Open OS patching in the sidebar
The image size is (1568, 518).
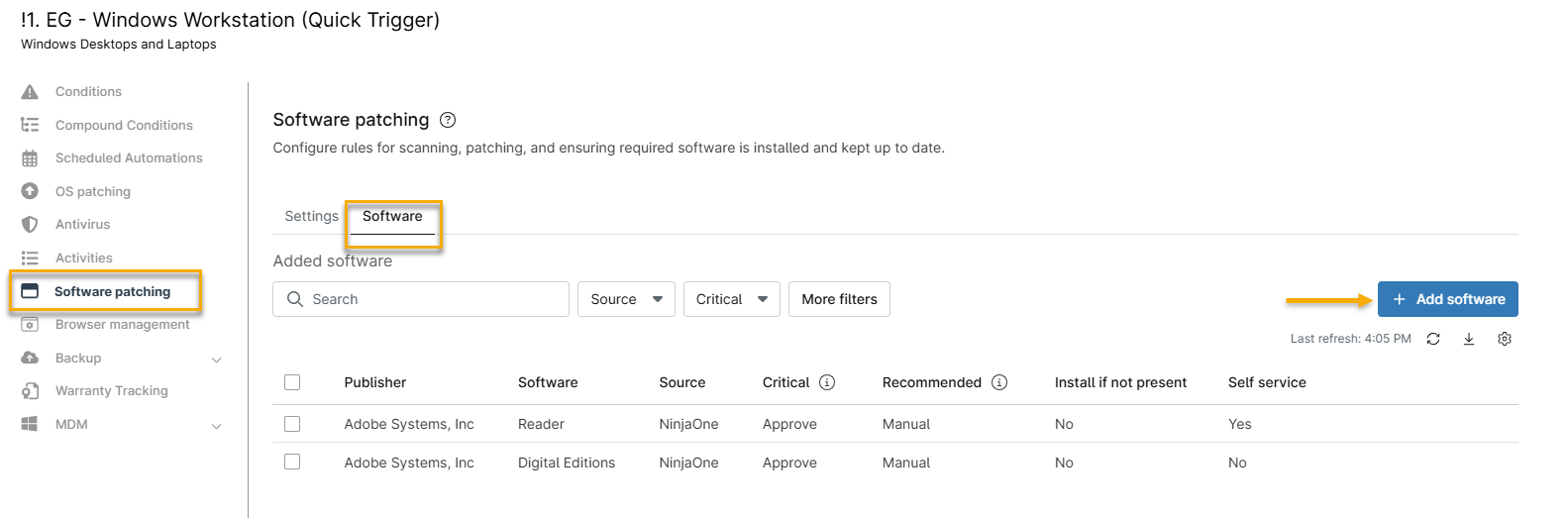pos(92,191)
